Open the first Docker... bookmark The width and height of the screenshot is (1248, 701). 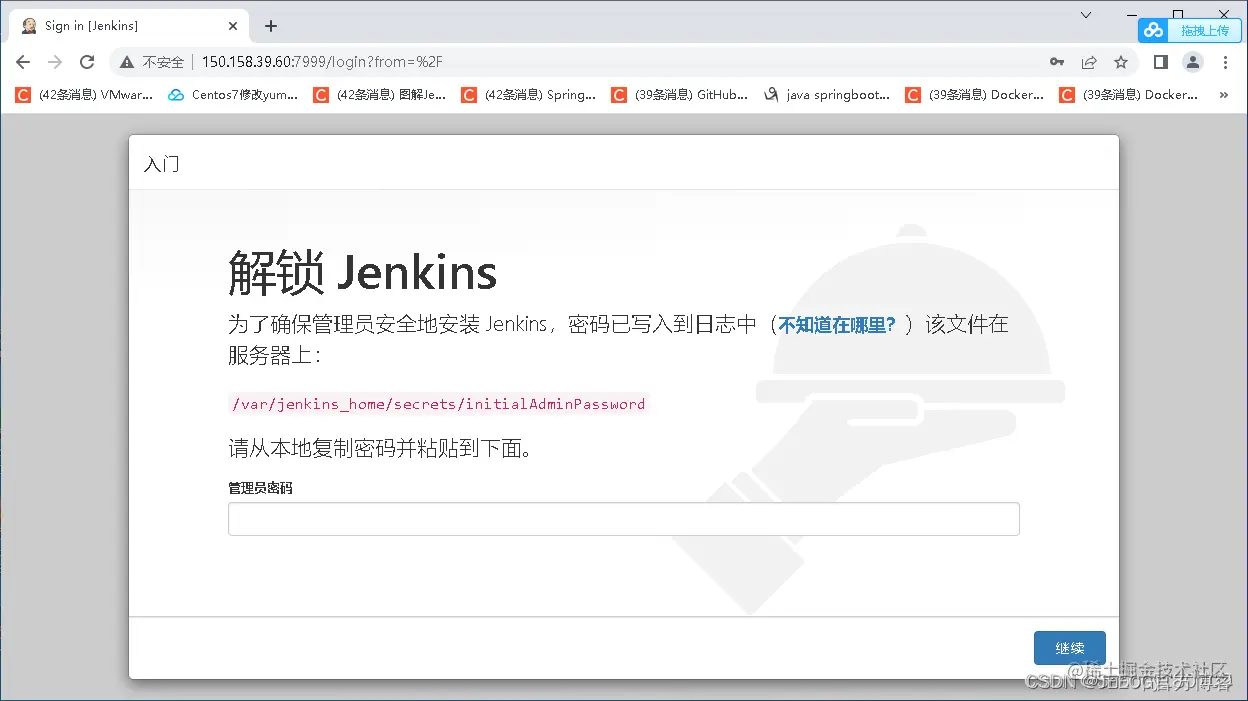pos(974,95)
